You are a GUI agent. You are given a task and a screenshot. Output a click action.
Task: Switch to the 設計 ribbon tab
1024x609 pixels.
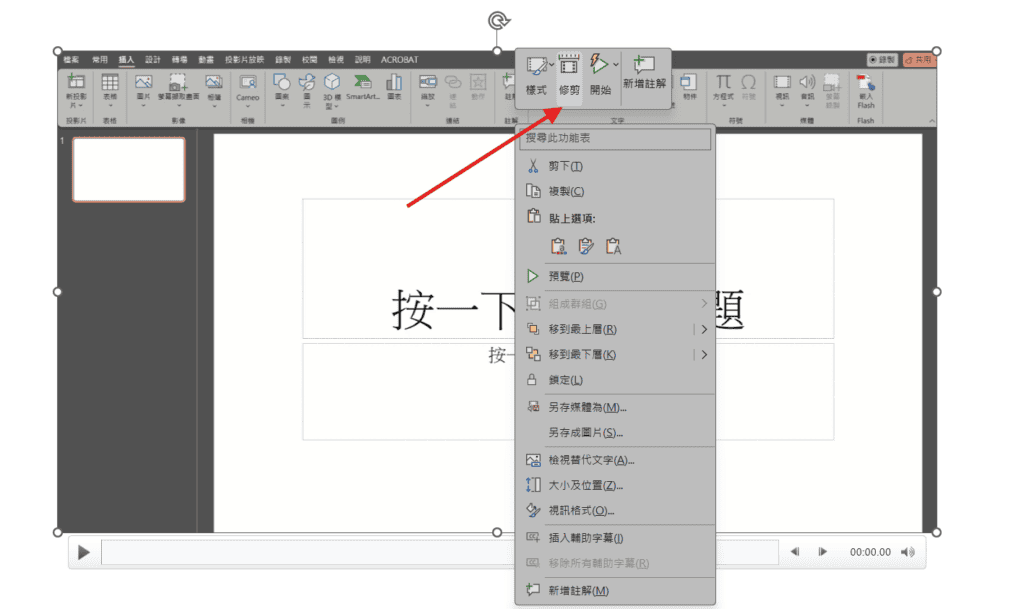click(153, 59)
